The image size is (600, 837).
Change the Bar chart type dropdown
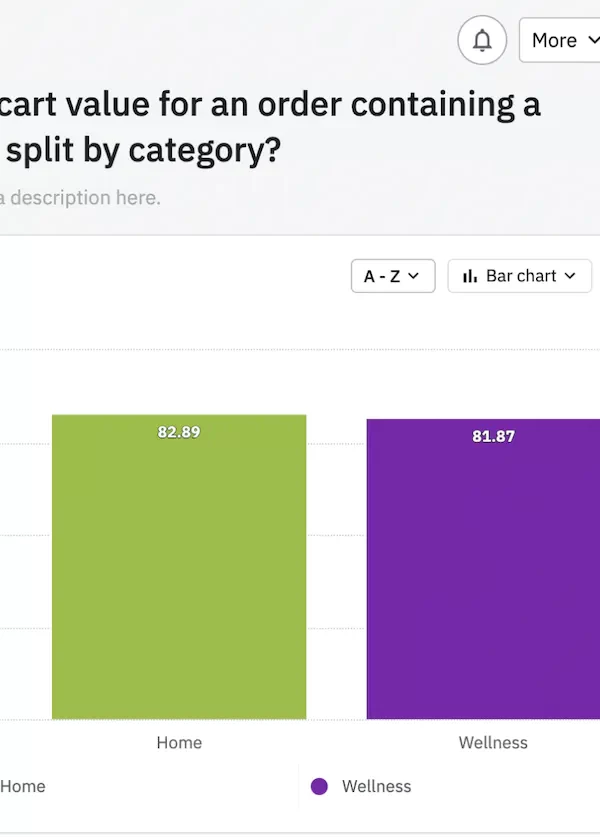519,276
